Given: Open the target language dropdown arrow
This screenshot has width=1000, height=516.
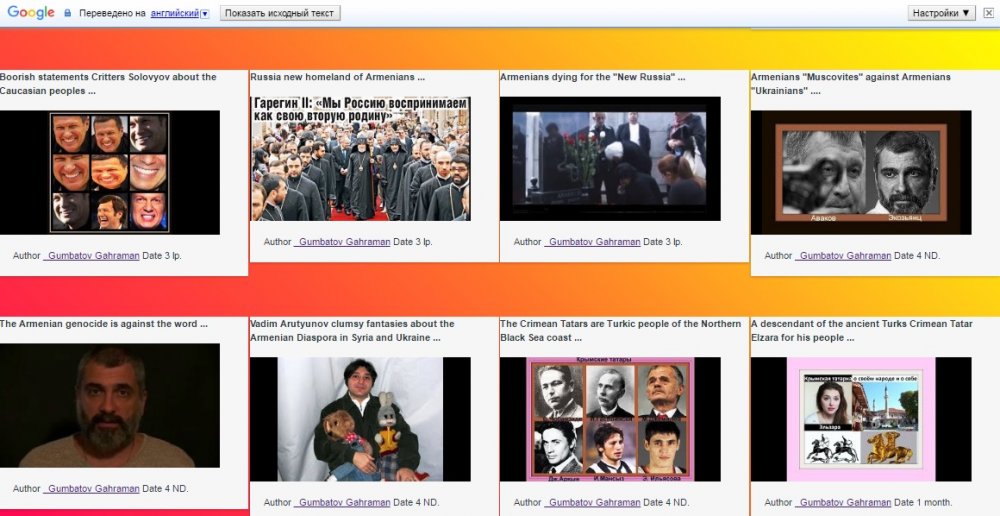Looking at the screenshot, I should coord(205,14).
